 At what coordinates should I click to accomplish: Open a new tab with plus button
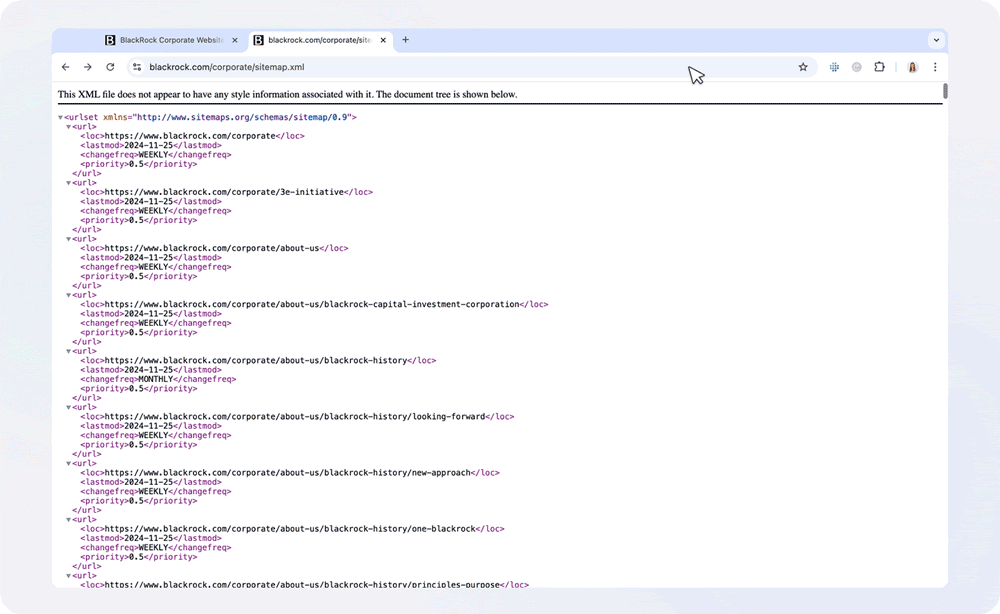405,40
